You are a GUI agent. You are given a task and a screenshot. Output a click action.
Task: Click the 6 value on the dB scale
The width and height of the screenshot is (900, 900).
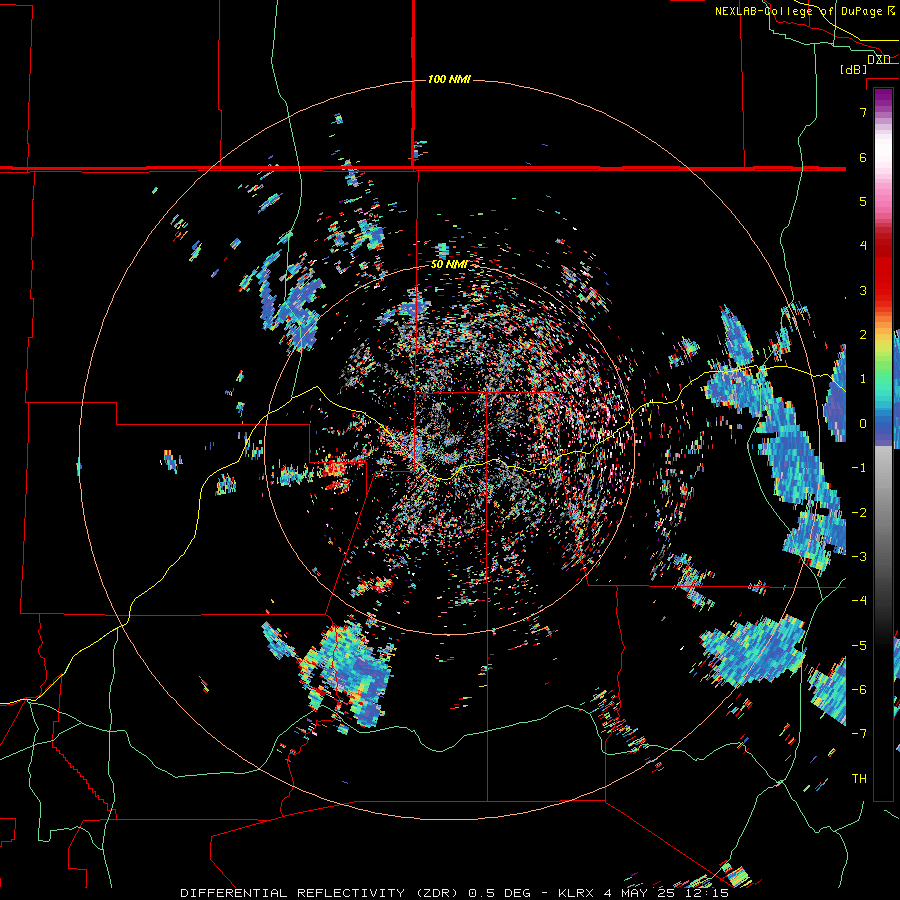(863, 157)
